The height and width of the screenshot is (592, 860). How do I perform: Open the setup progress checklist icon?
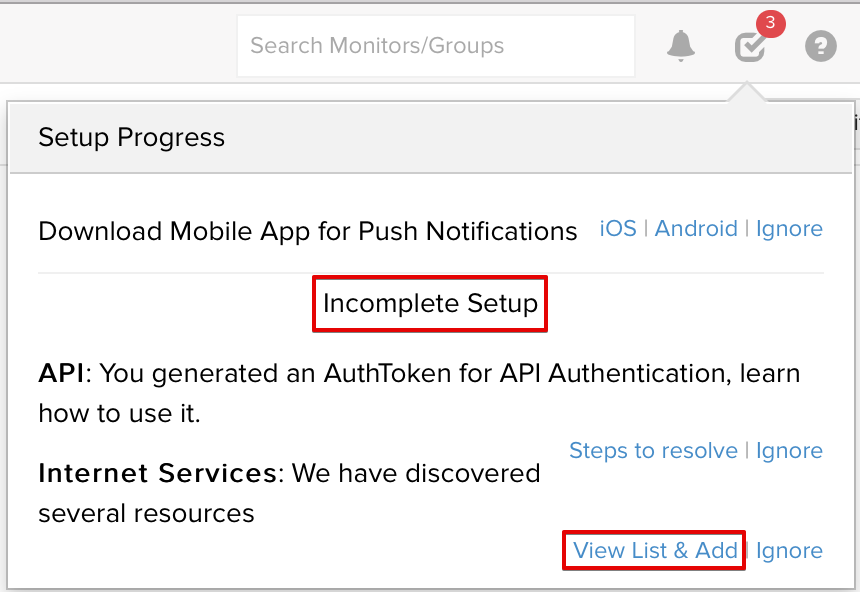[749, 47]
